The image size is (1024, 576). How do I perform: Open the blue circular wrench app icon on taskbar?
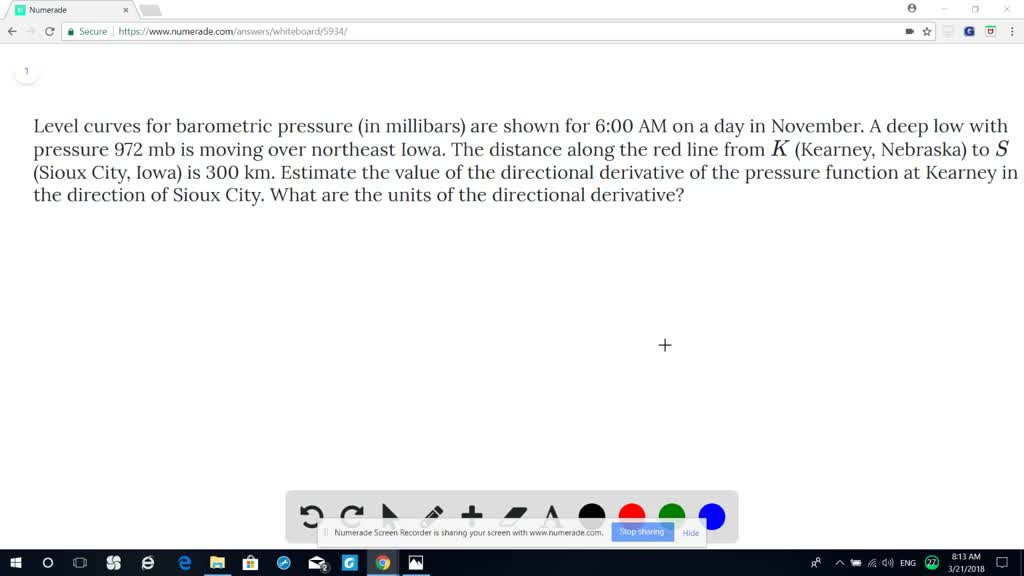pyautogui.click(x=283, y=562)
